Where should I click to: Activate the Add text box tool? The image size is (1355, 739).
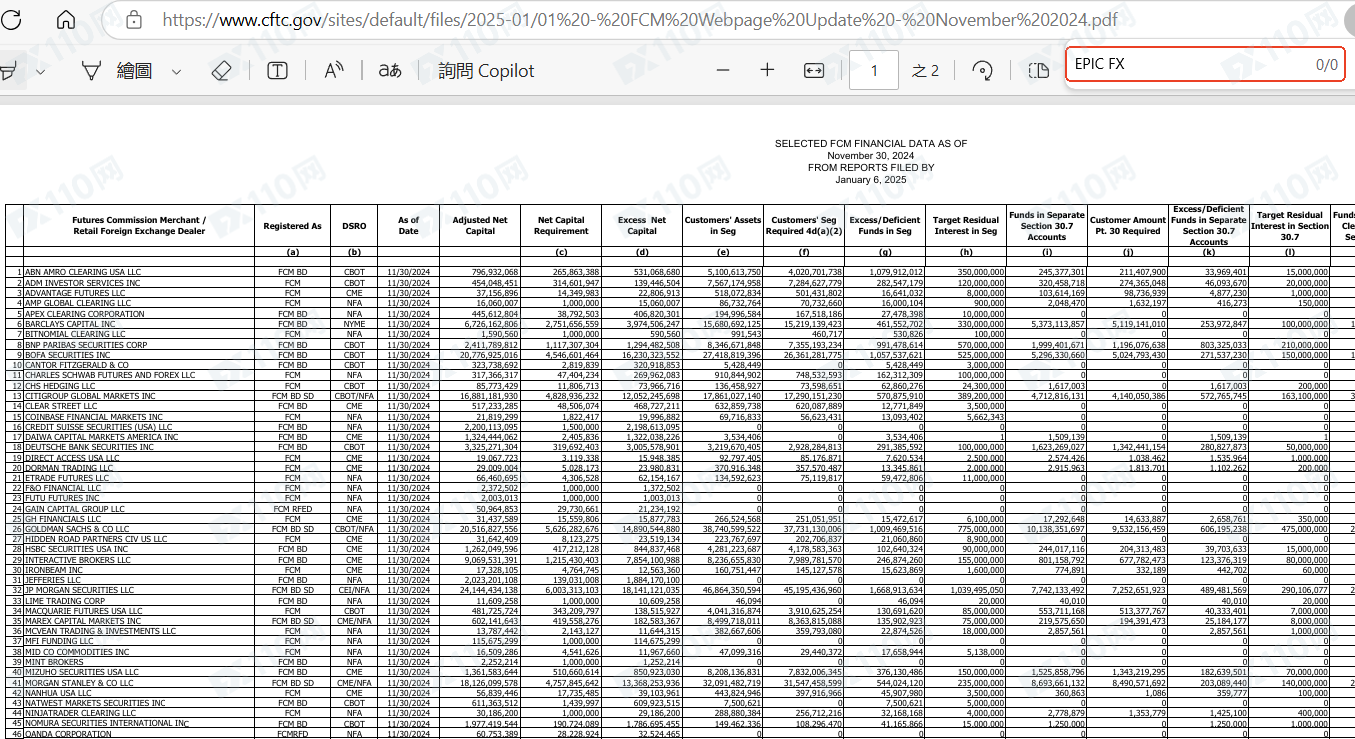click(277, 70)
